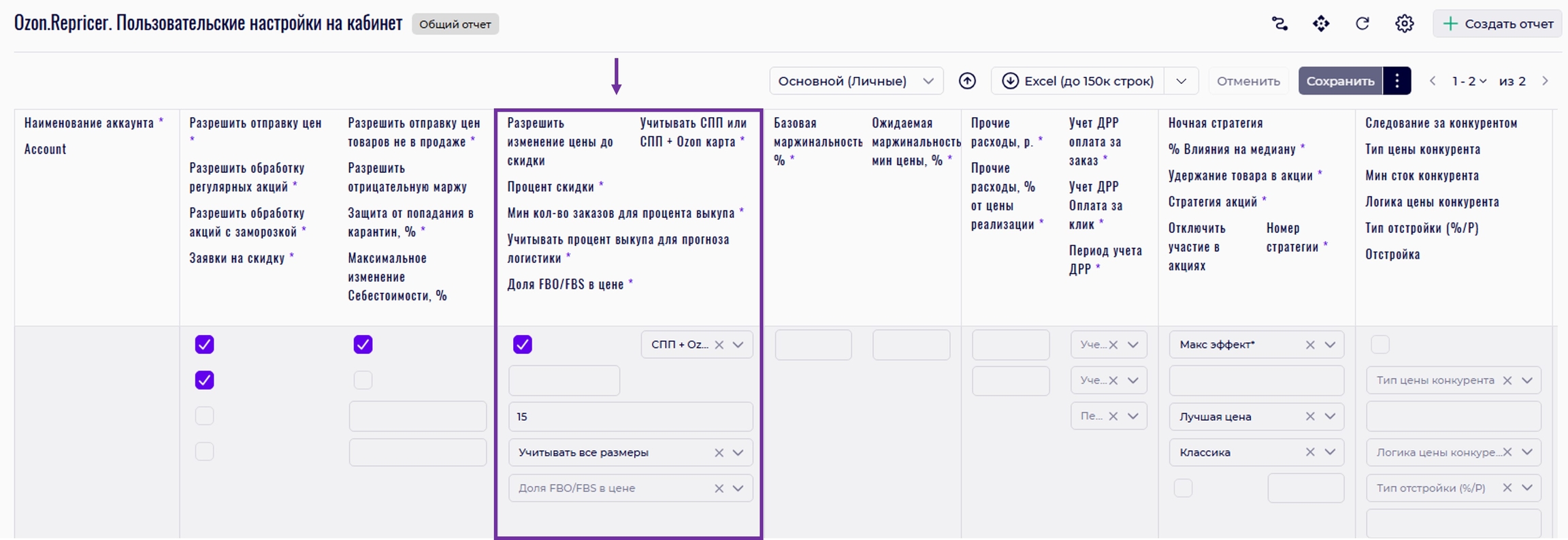Viewport: 1568px width, 540px height.
Task: Open Excel export options arrow
Action: tap(1181, 81)
